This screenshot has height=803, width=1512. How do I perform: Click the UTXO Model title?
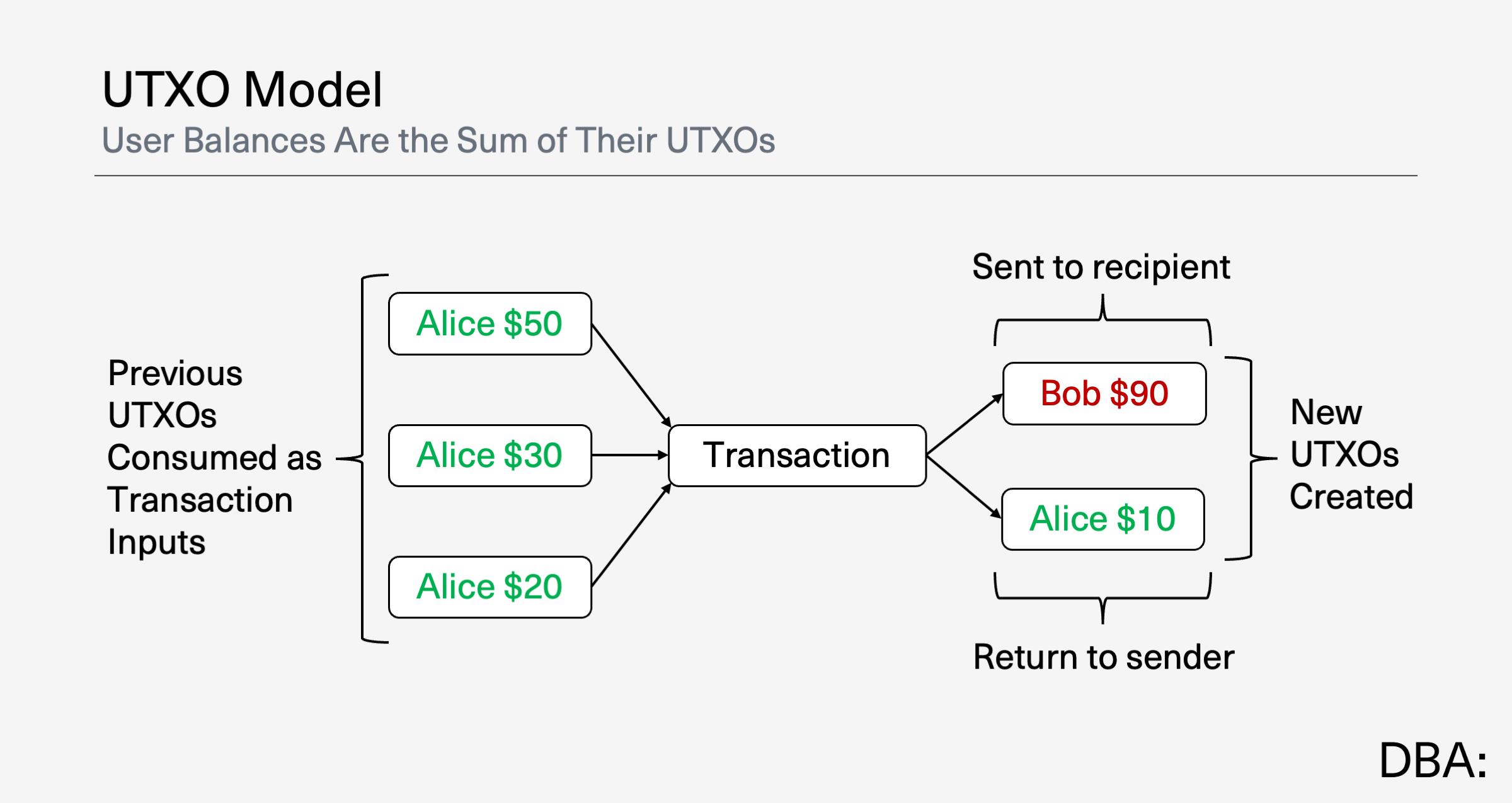point(243,90)
